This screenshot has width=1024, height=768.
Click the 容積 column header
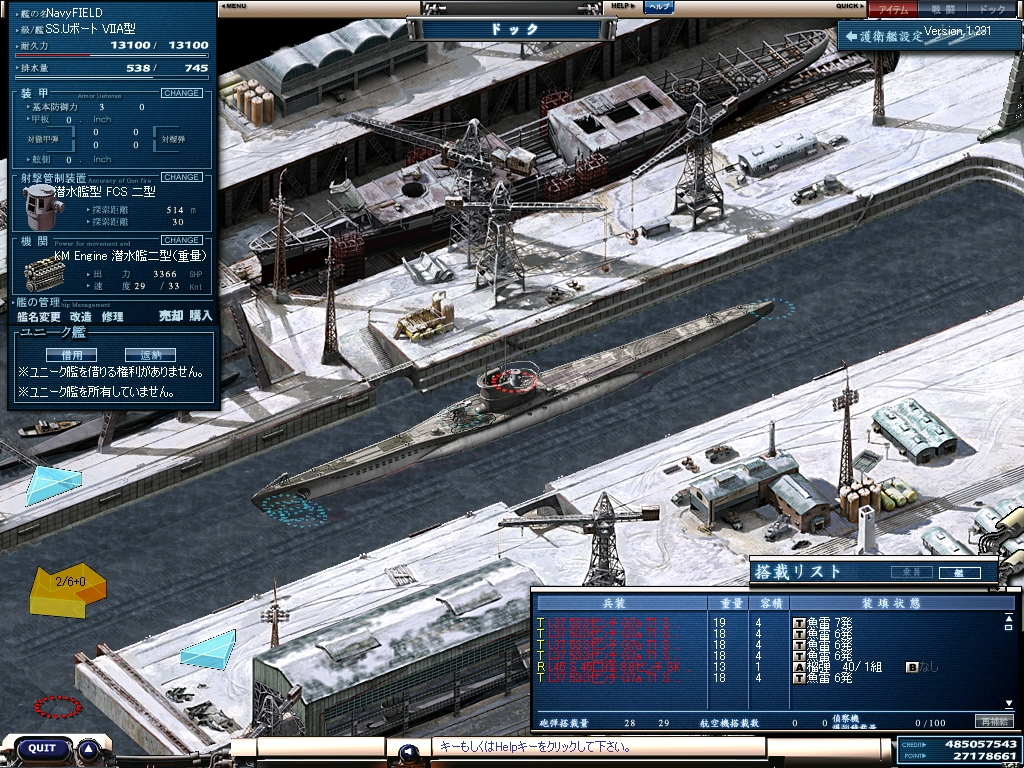(x=770, y=603)
